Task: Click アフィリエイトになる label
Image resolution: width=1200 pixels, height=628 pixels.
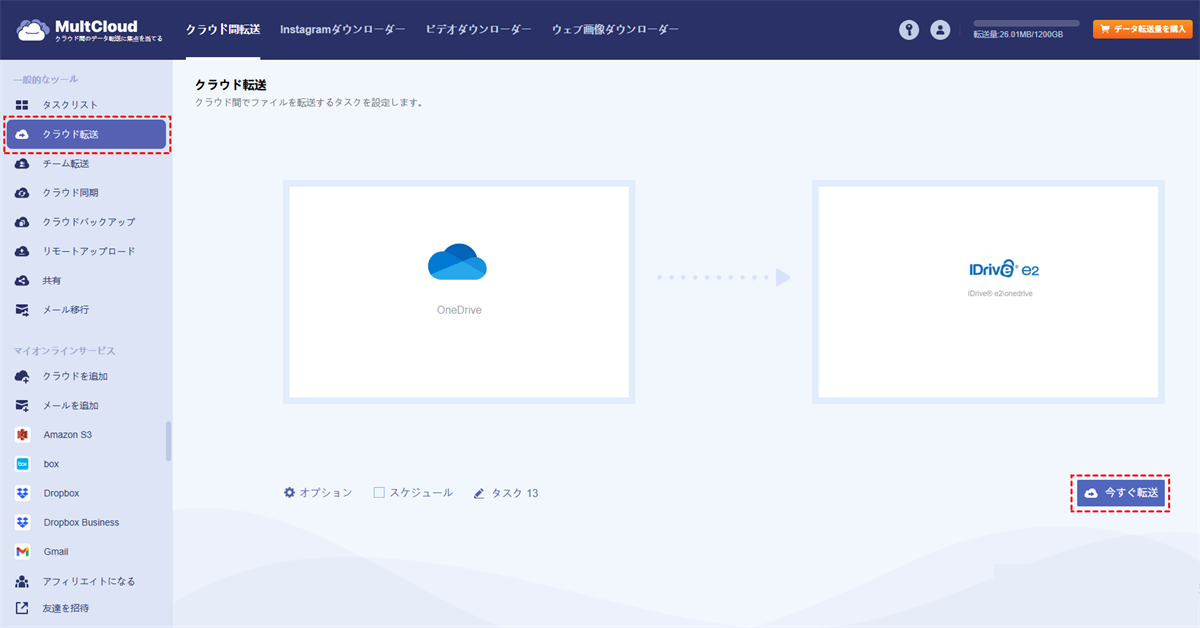Action: (x=89, y=581)
